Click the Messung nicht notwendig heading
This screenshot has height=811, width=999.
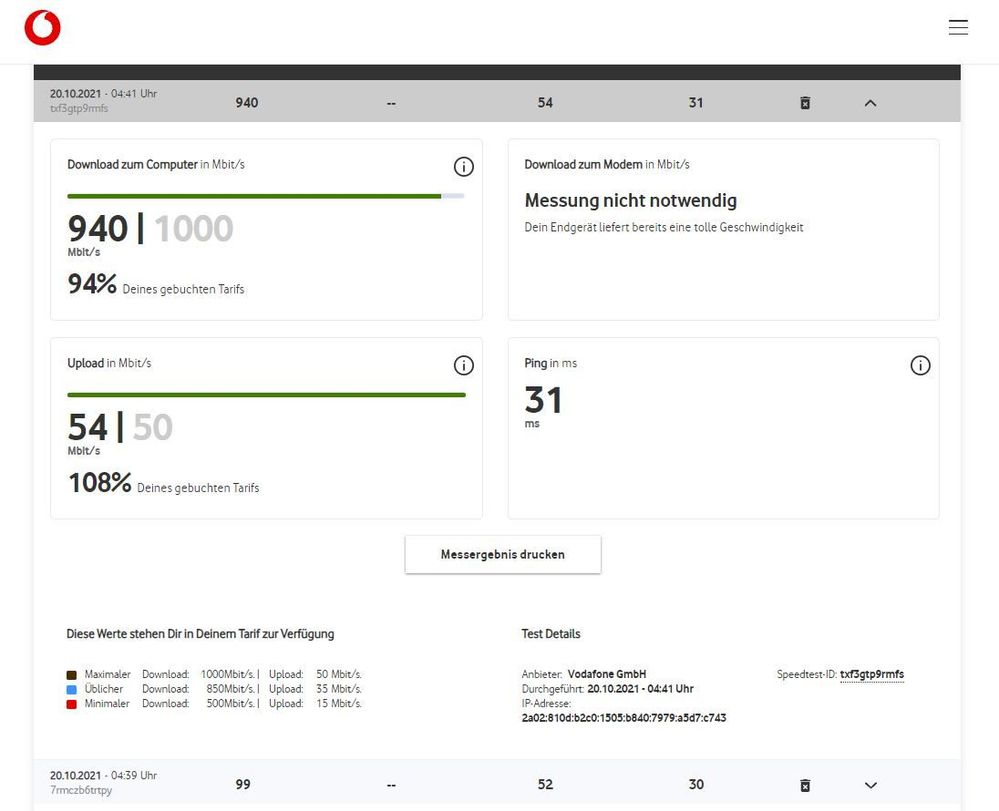tap(630, 201)
